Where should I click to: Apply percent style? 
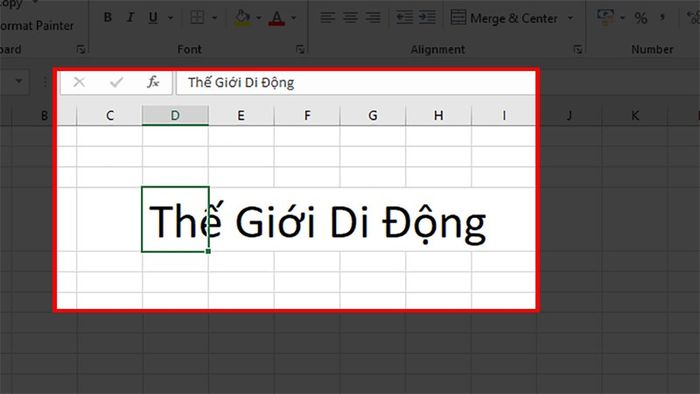641,18
